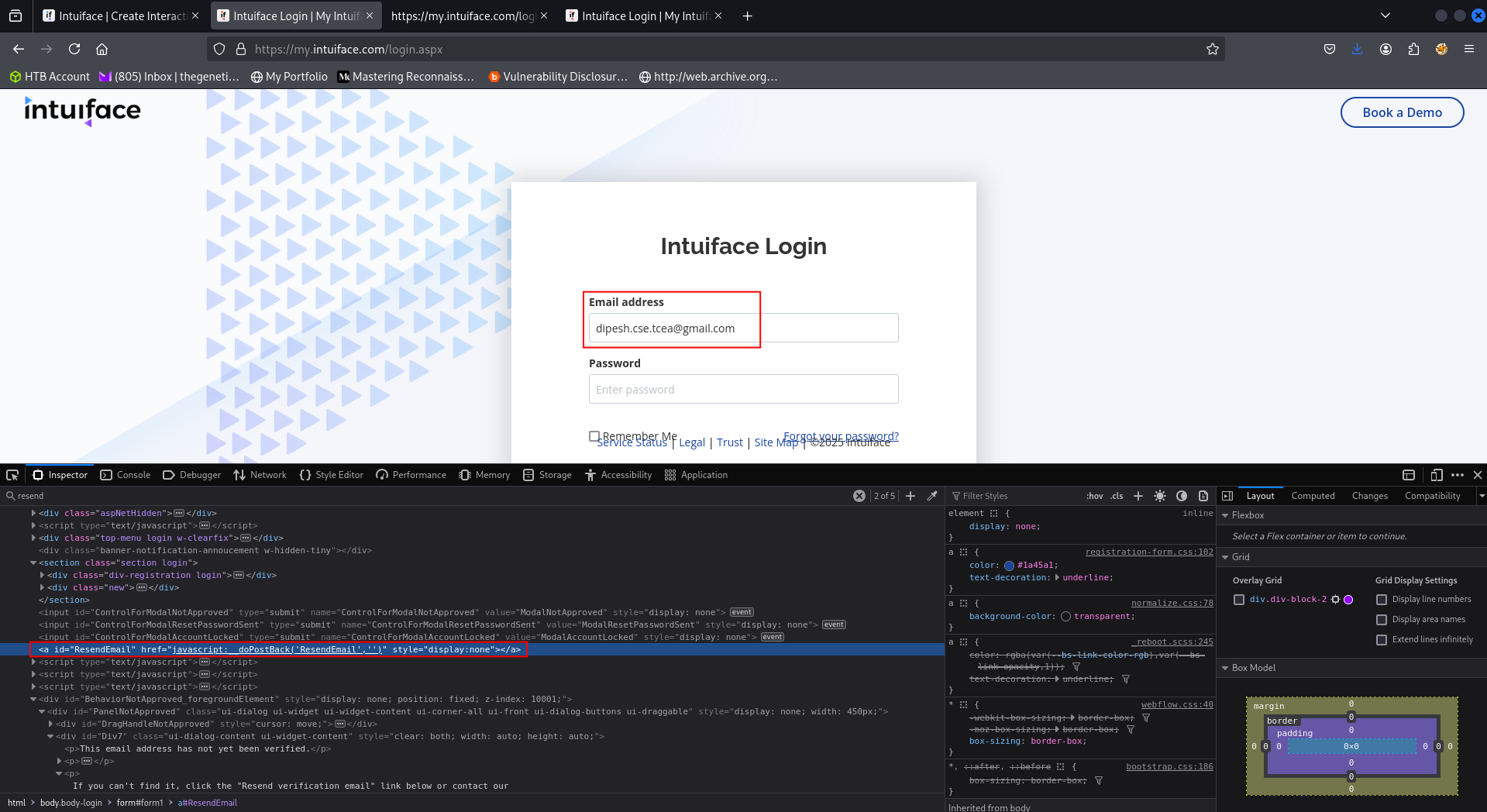Click the element picker icon in DevTools
1487x812 pixels.
[12, 475]
